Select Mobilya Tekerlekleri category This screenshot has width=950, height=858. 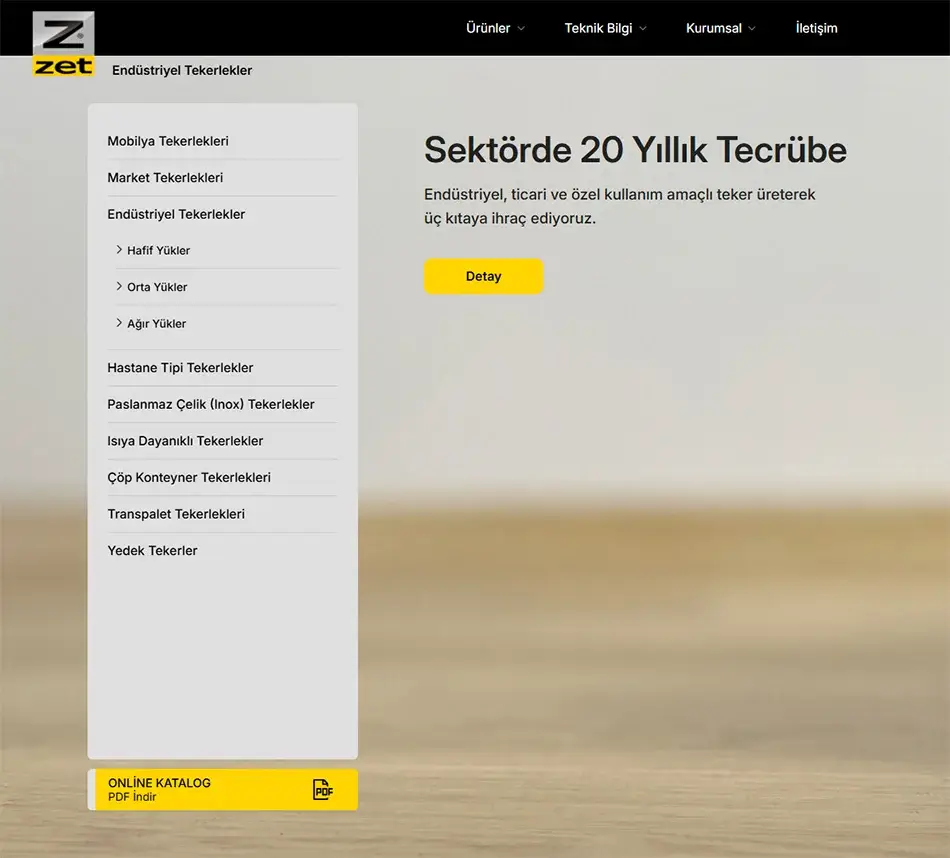point(168,141)
